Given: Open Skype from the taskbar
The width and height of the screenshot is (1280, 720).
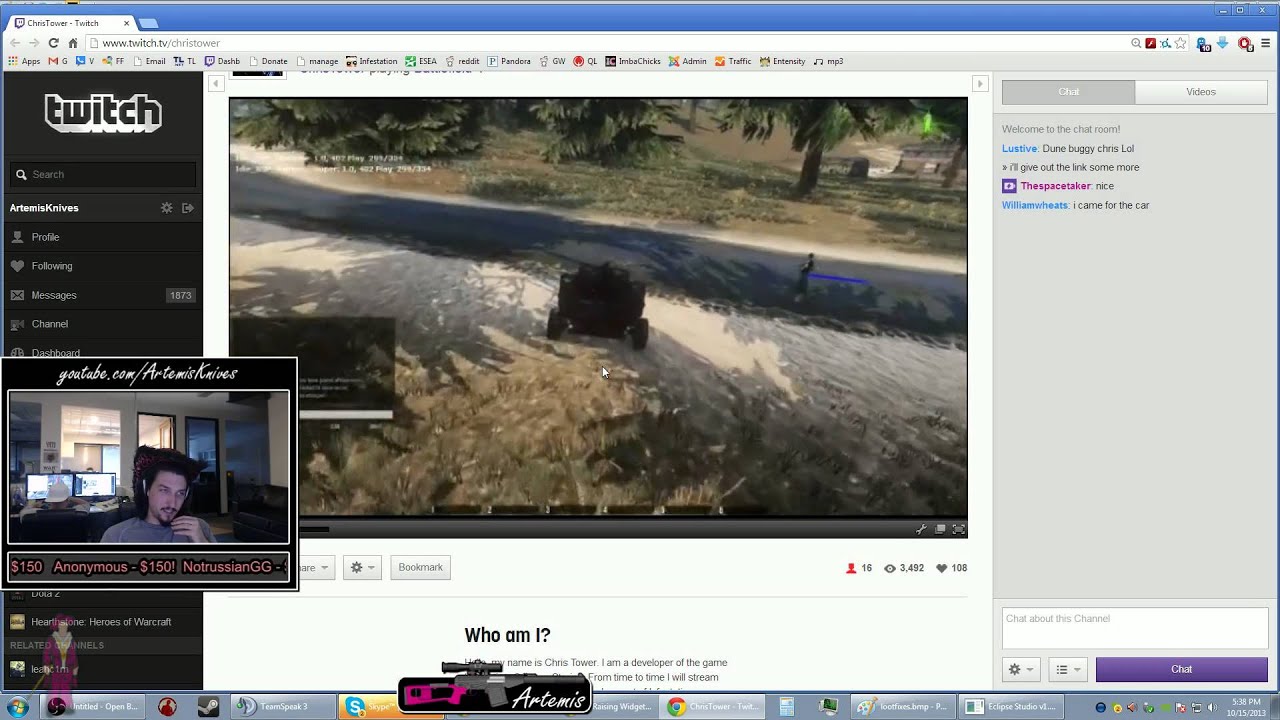Looking at the screenshot, I should pos(369,707).
